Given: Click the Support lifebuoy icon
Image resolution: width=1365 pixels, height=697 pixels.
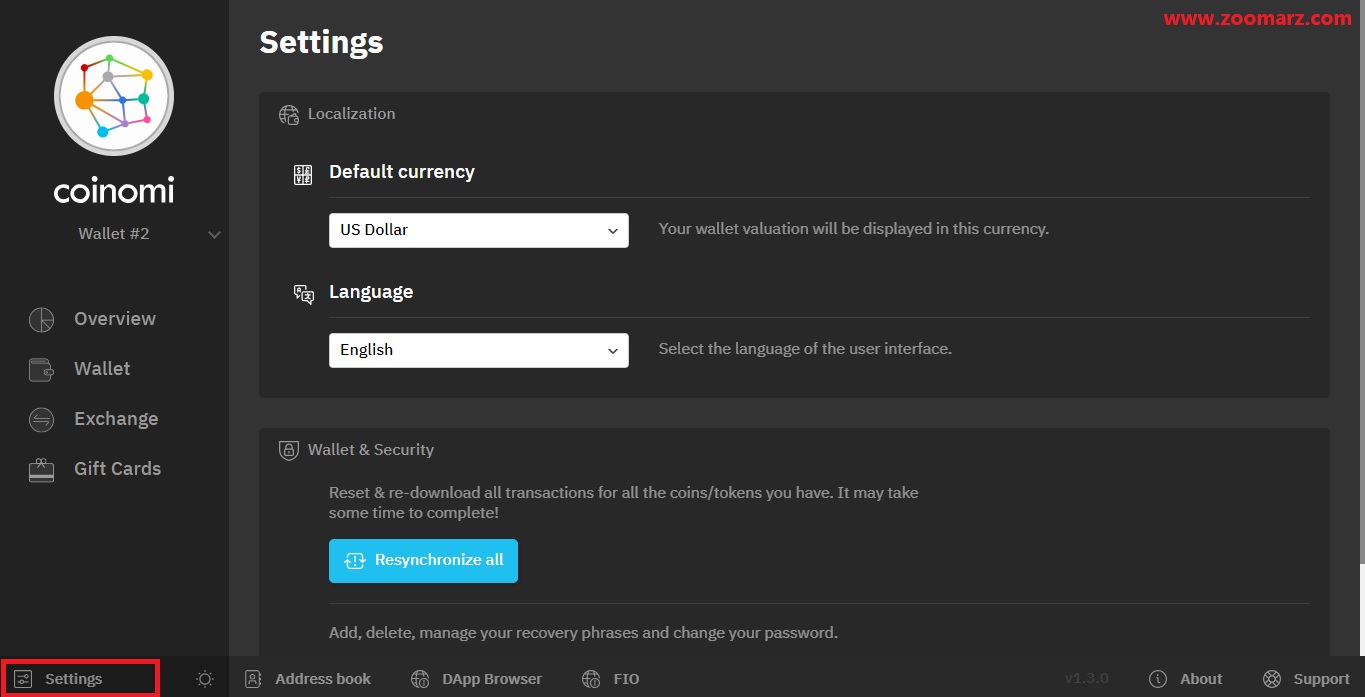Looking at the screenshot, I should [1272, 679].
